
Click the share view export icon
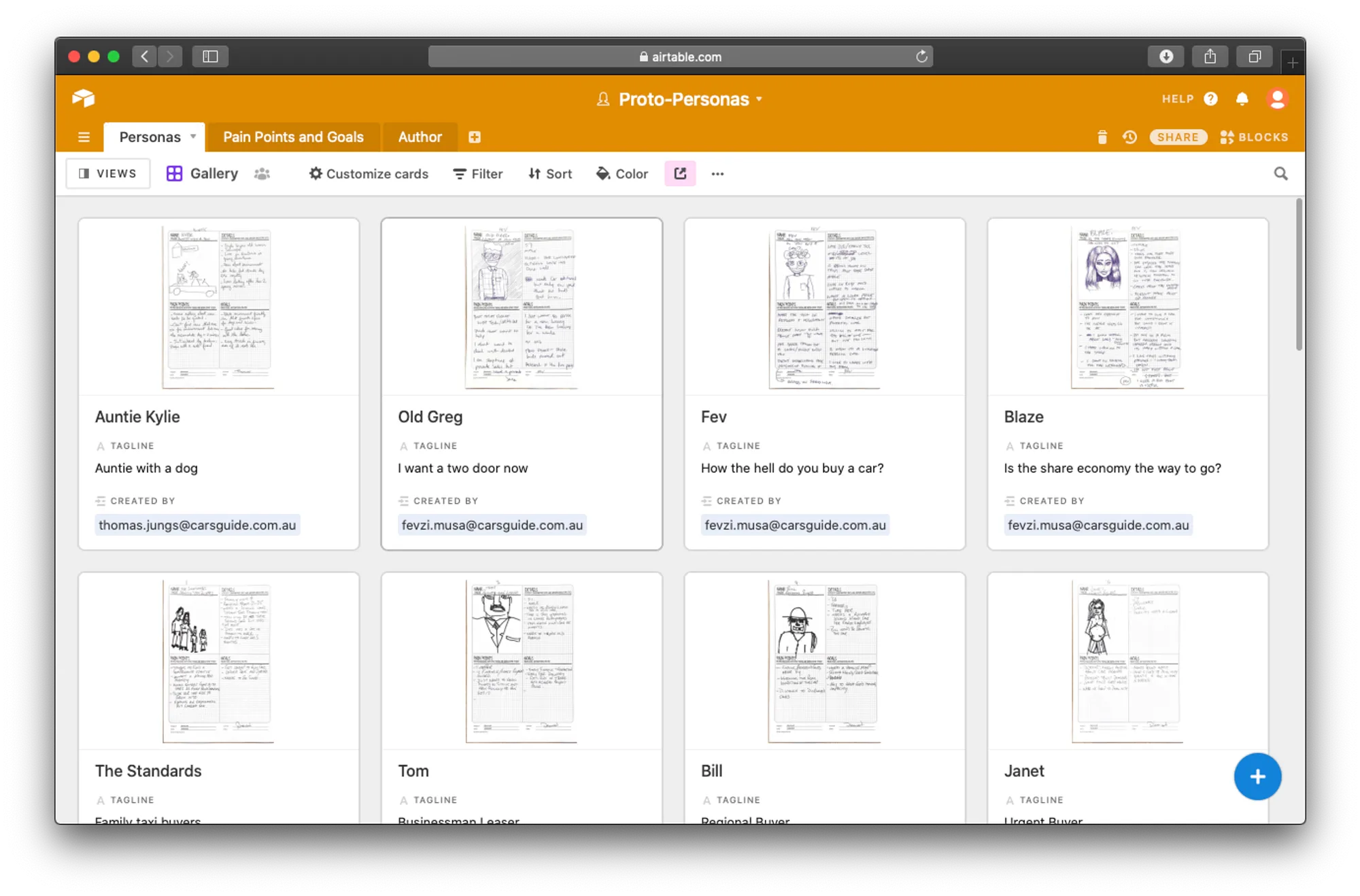click(680, 174)
